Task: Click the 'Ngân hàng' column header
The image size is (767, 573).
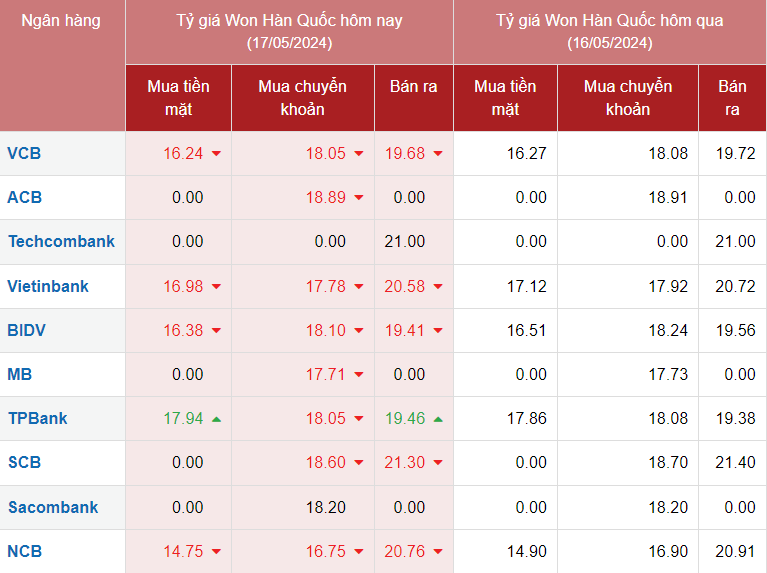Action: 61,20
